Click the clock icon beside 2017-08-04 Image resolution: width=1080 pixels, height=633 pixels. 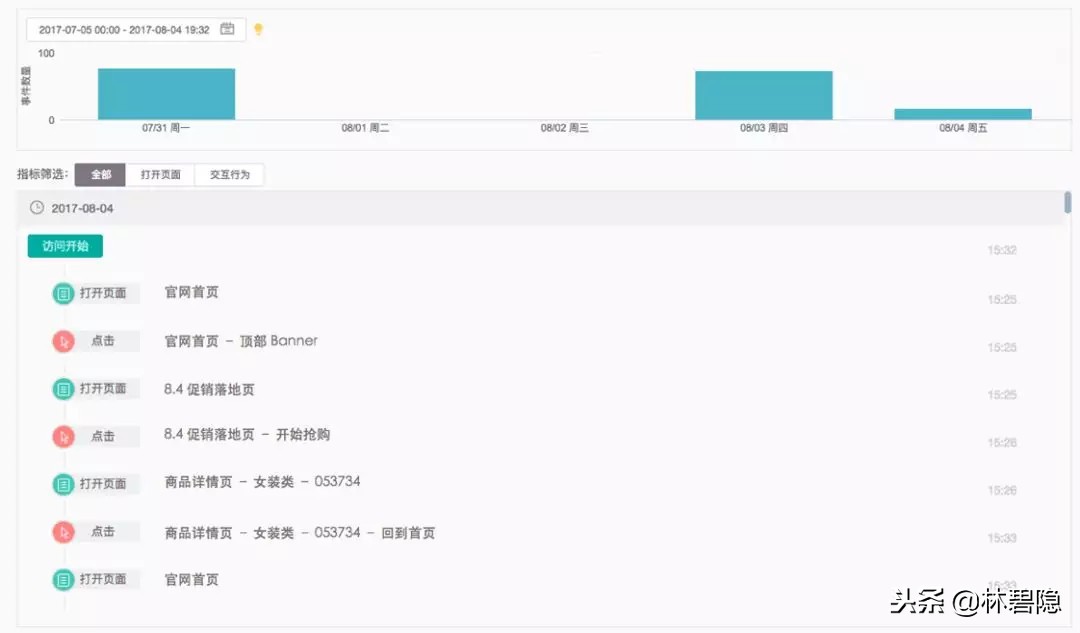click(x=37, y=207)
